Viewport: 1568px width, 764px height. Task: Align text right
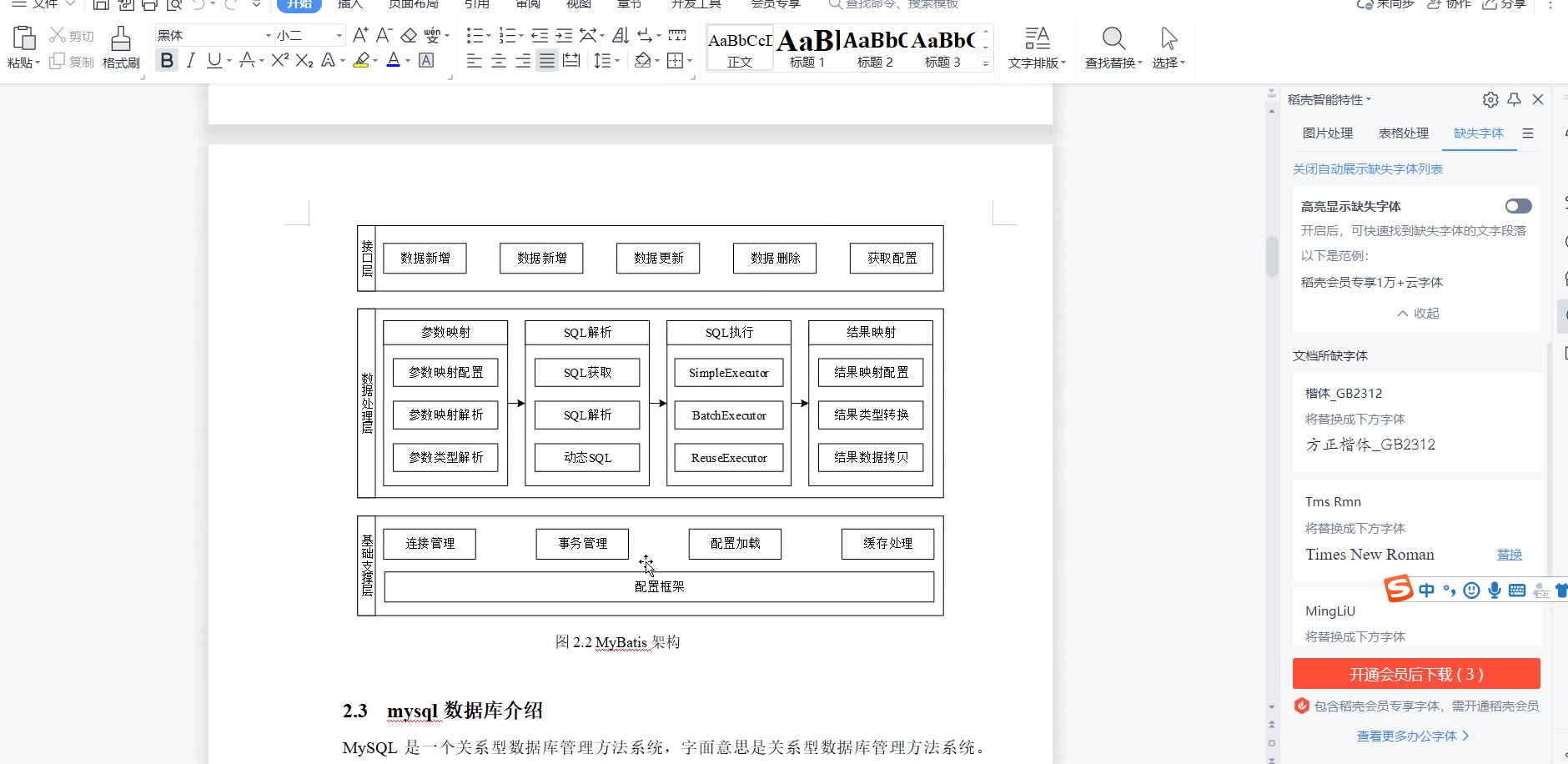point(523,60)
